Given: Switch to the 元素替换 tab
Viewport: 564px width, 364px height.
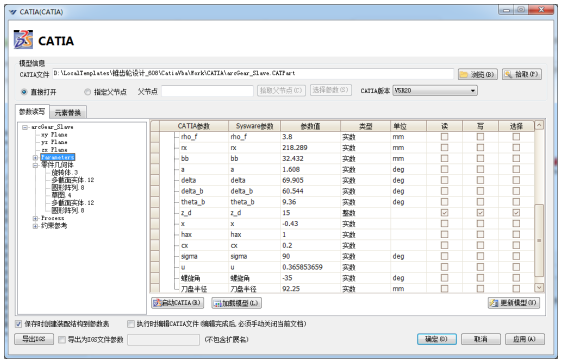Looking at the screenshot, I should tap(68, 113).
